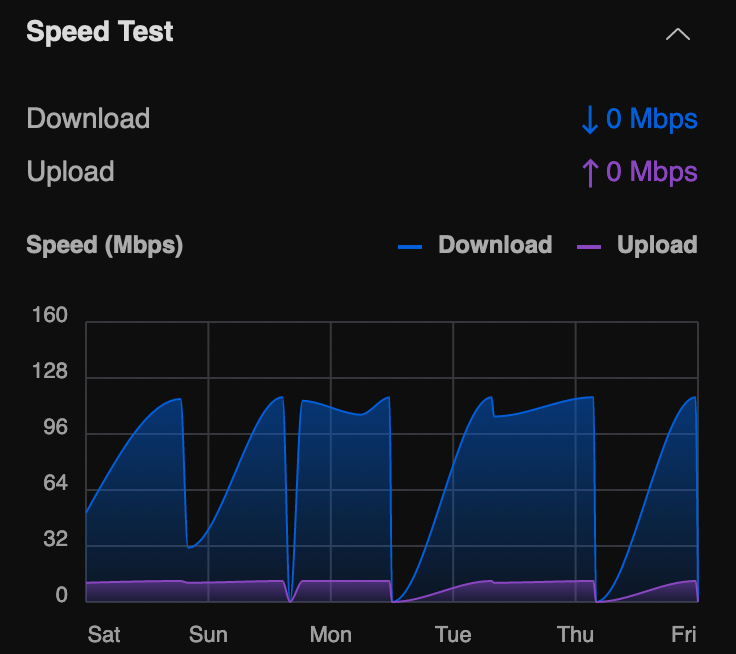Click the purple upload arrow icon

point(590,172)
